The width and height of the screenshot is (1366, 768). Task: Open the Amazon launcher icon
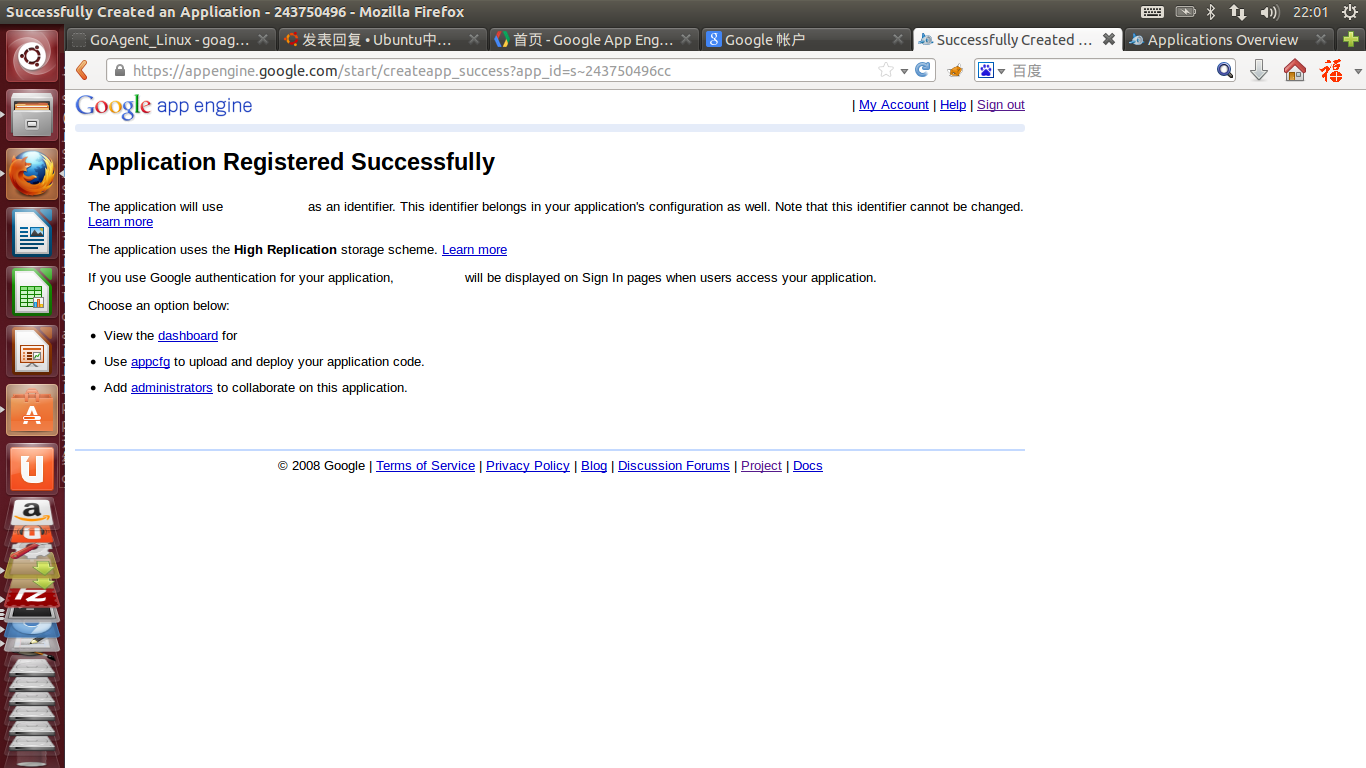tap(32, 514)
